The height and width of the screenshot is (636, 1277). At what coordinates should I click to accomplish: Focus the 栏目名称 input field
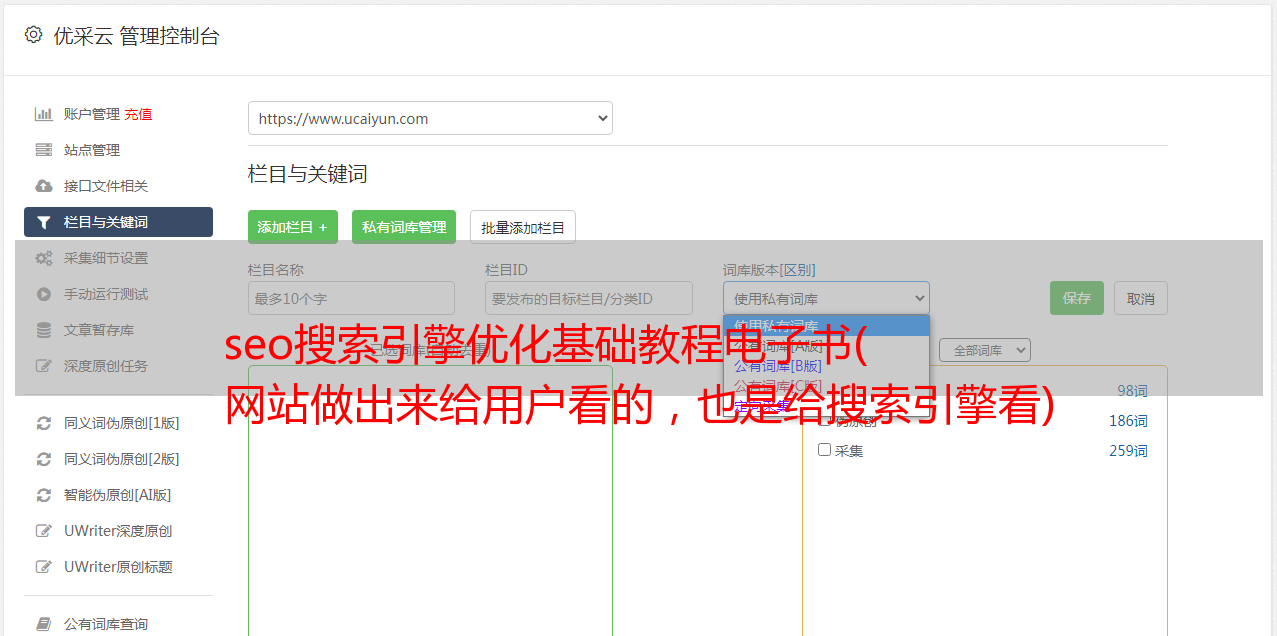click(x=351, y=298)
